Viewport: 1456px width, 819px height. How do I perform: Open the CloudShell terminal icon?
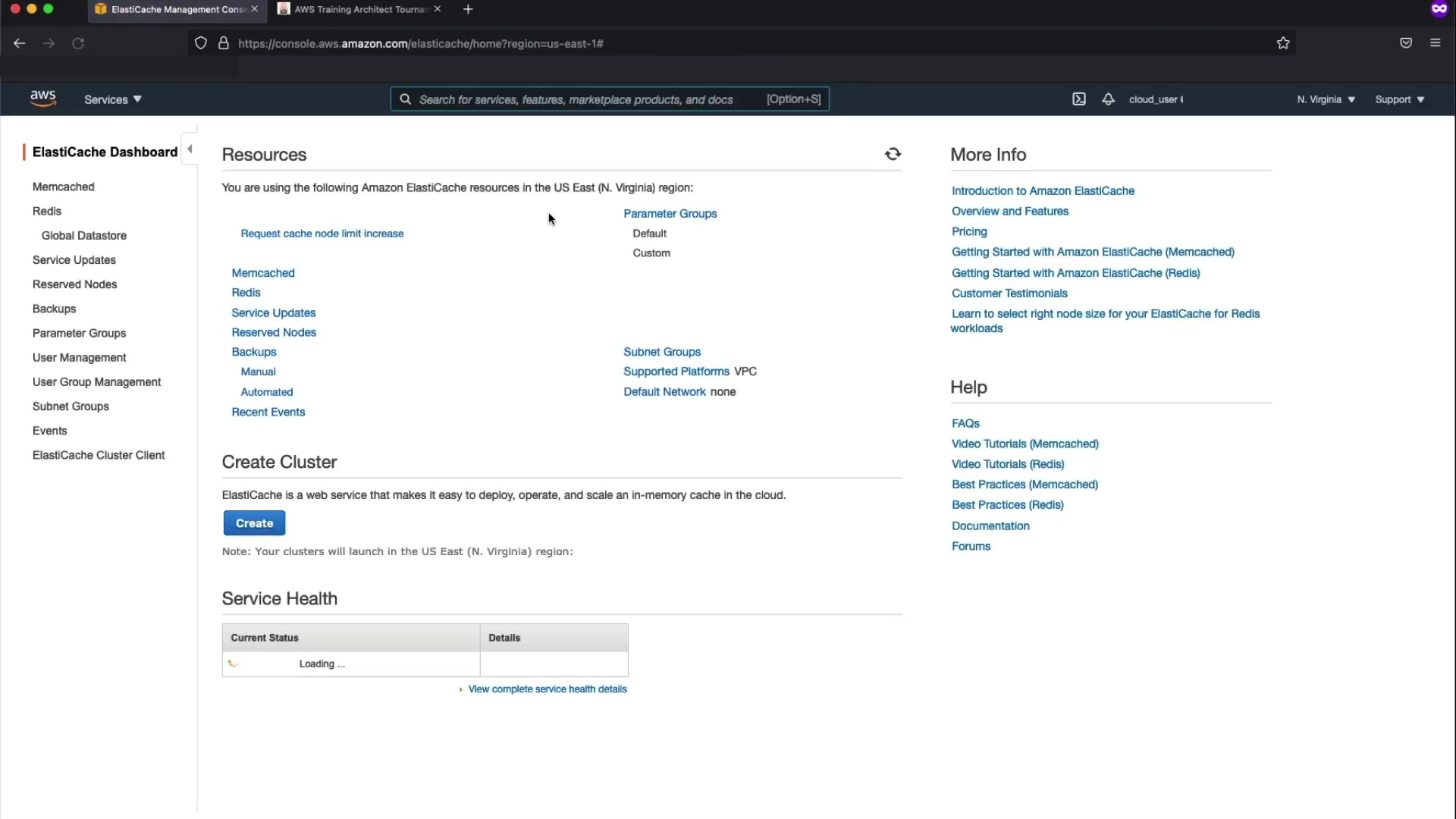tap(1079, 99)
